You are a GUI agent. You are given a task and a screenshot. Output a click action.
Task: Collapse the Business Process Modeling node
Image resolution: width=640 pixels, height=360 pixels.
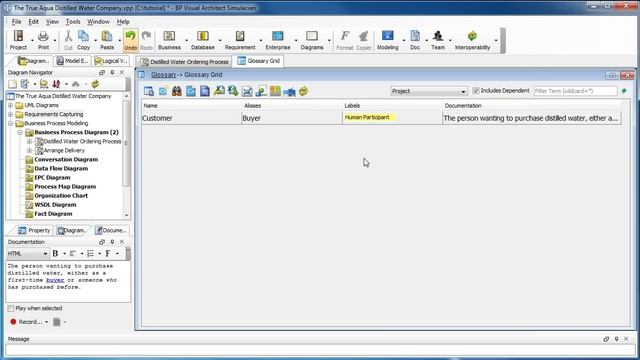point(11,123)
